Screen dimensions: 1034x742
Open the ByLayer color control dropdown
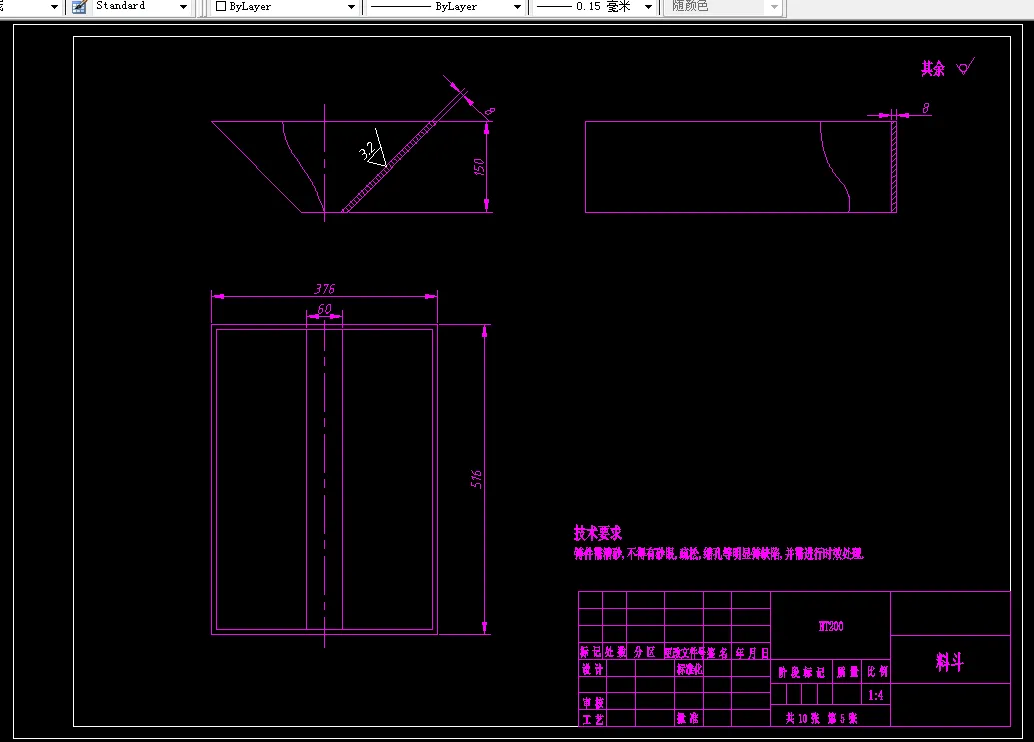(x=351, y=7)
